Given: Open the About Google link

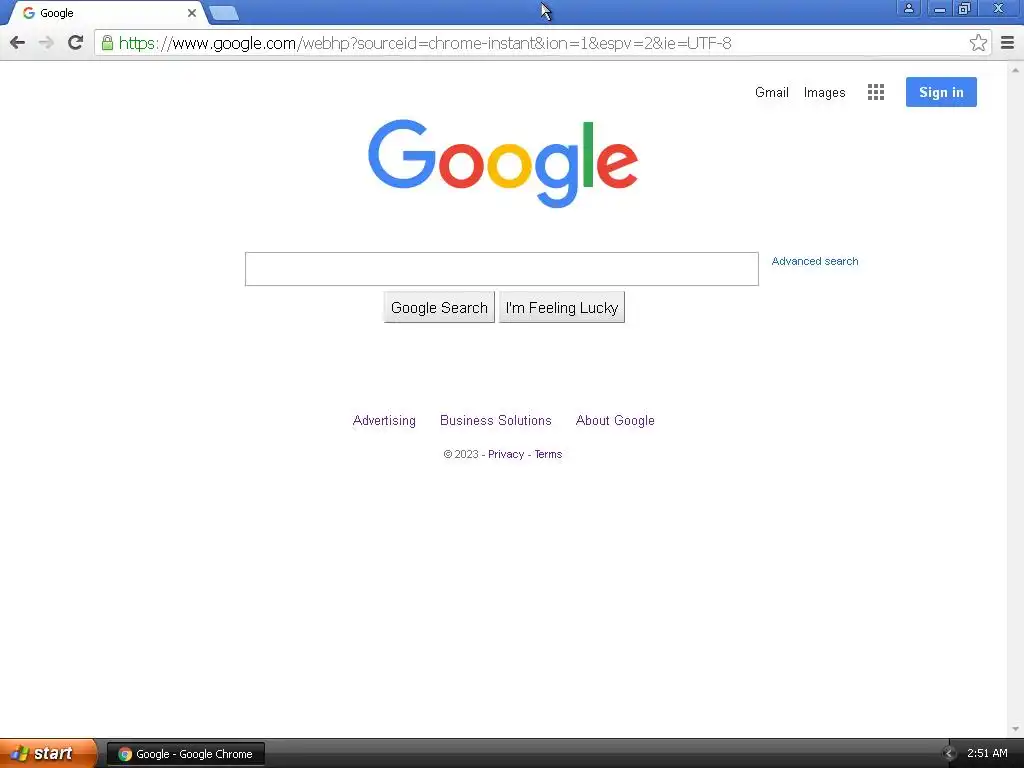Looking at the screenshot, I should [x=615, y=421].
